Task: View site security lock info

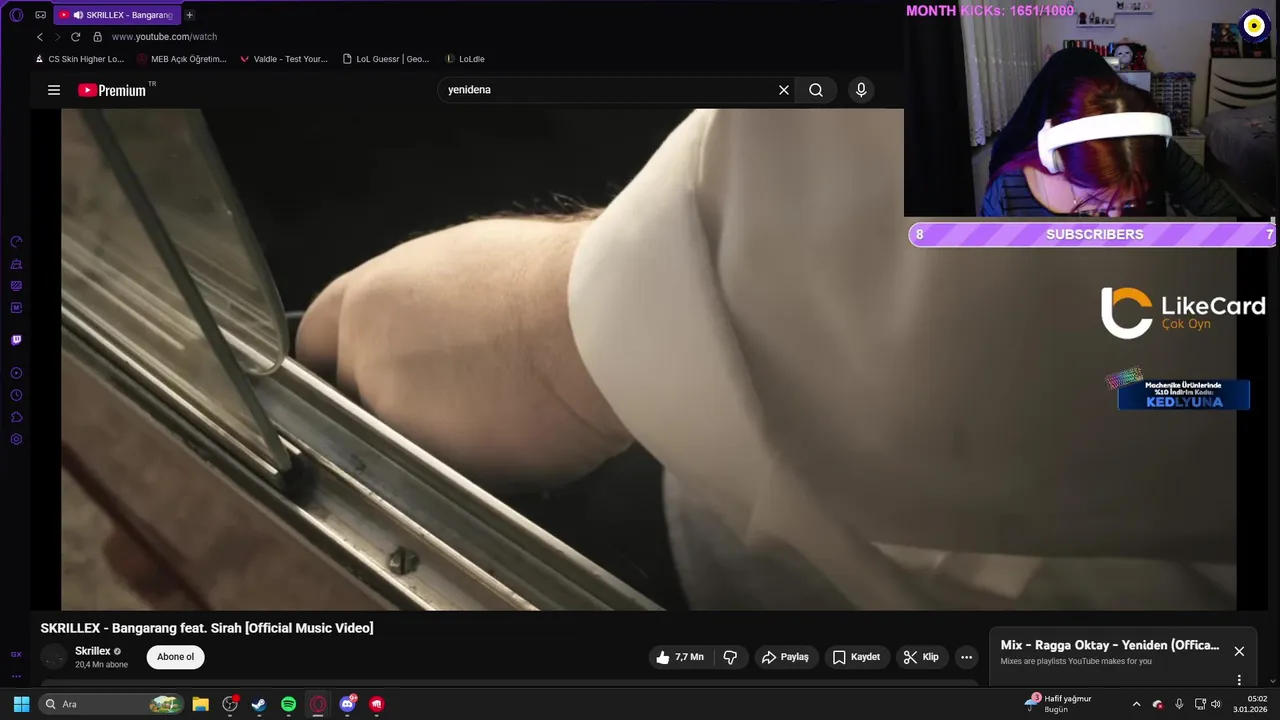Action: click(x=97, y=37)
